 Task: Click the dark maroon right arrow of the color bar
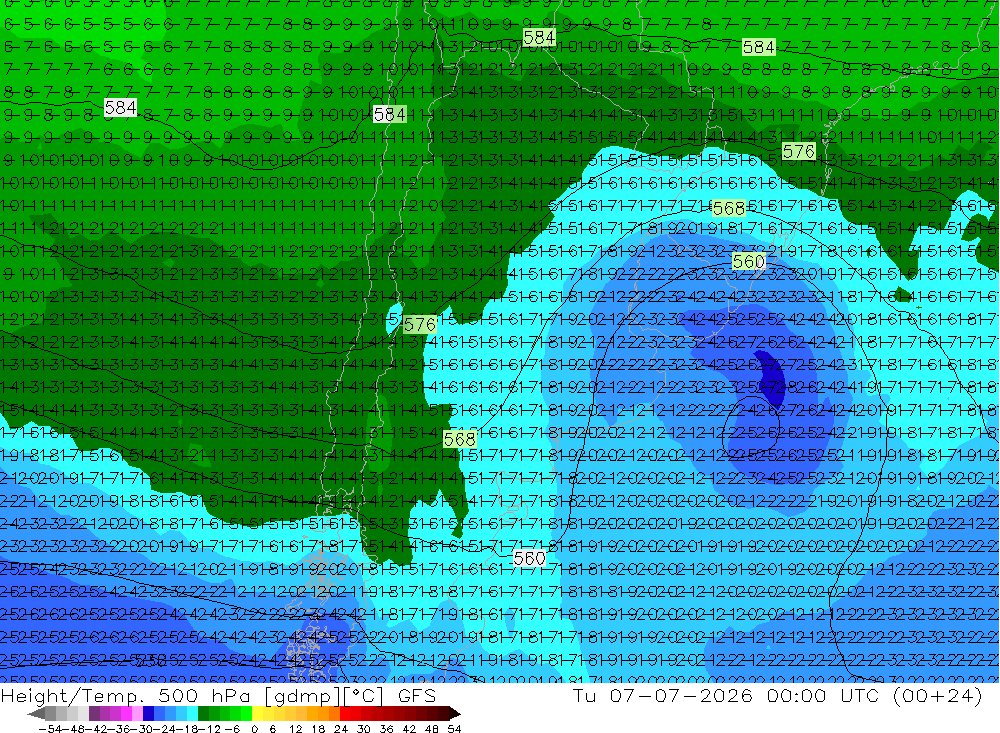[455, 714]
